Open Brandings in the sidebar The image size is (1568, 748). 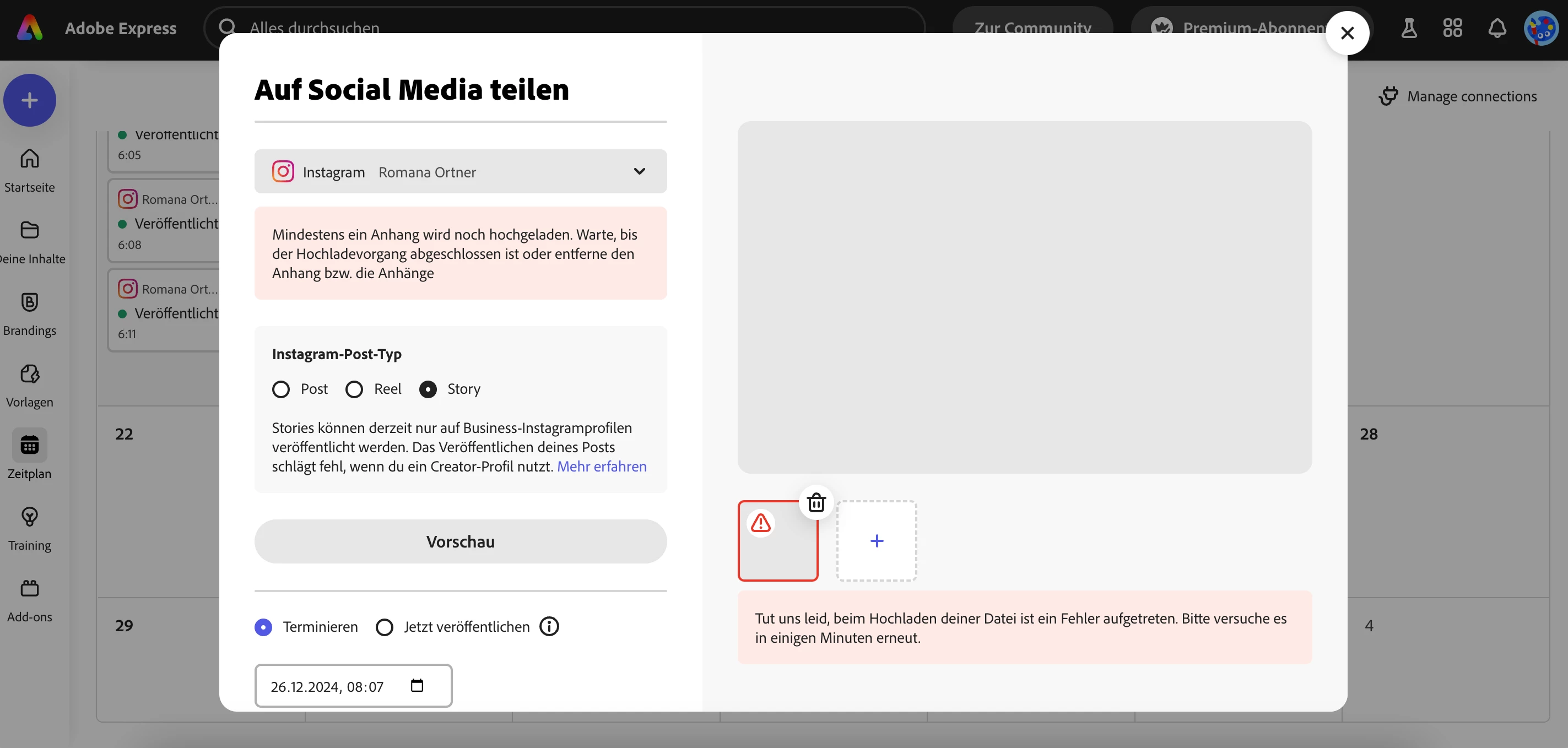pos(29,313)
